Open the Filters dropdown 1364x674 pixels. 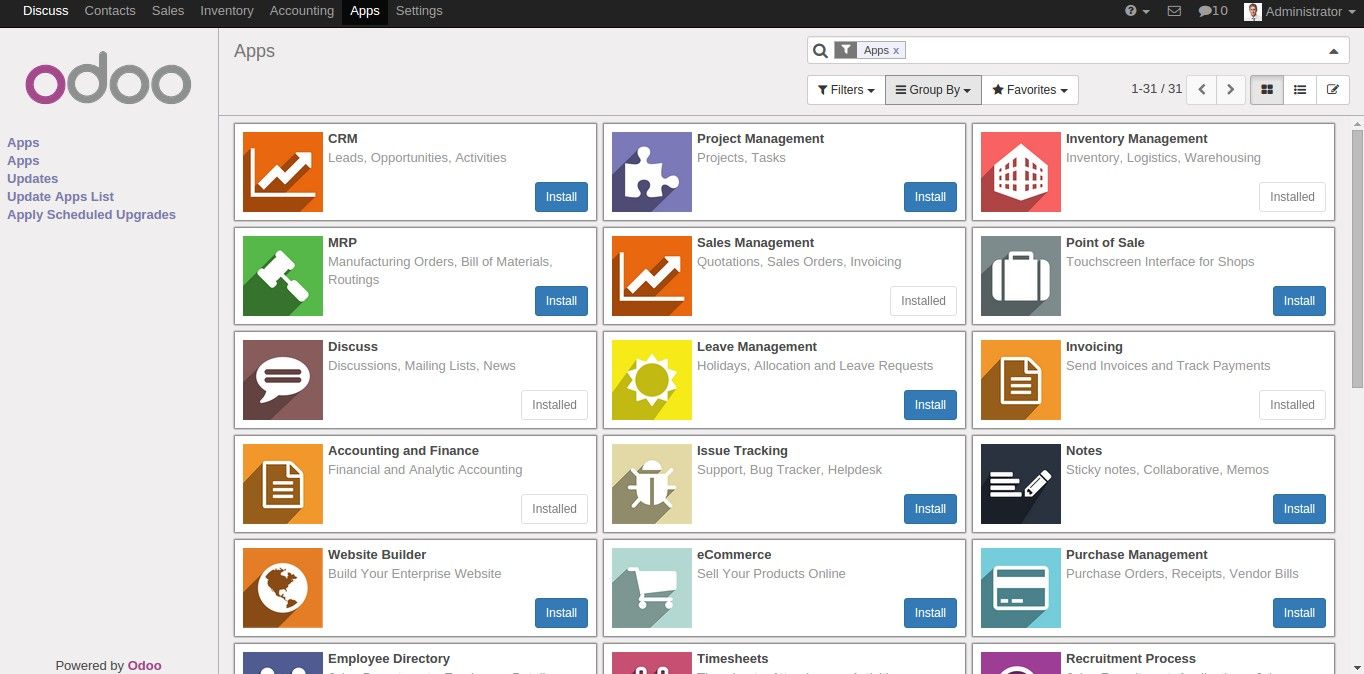pyautogui.click(x=846, y=90)
